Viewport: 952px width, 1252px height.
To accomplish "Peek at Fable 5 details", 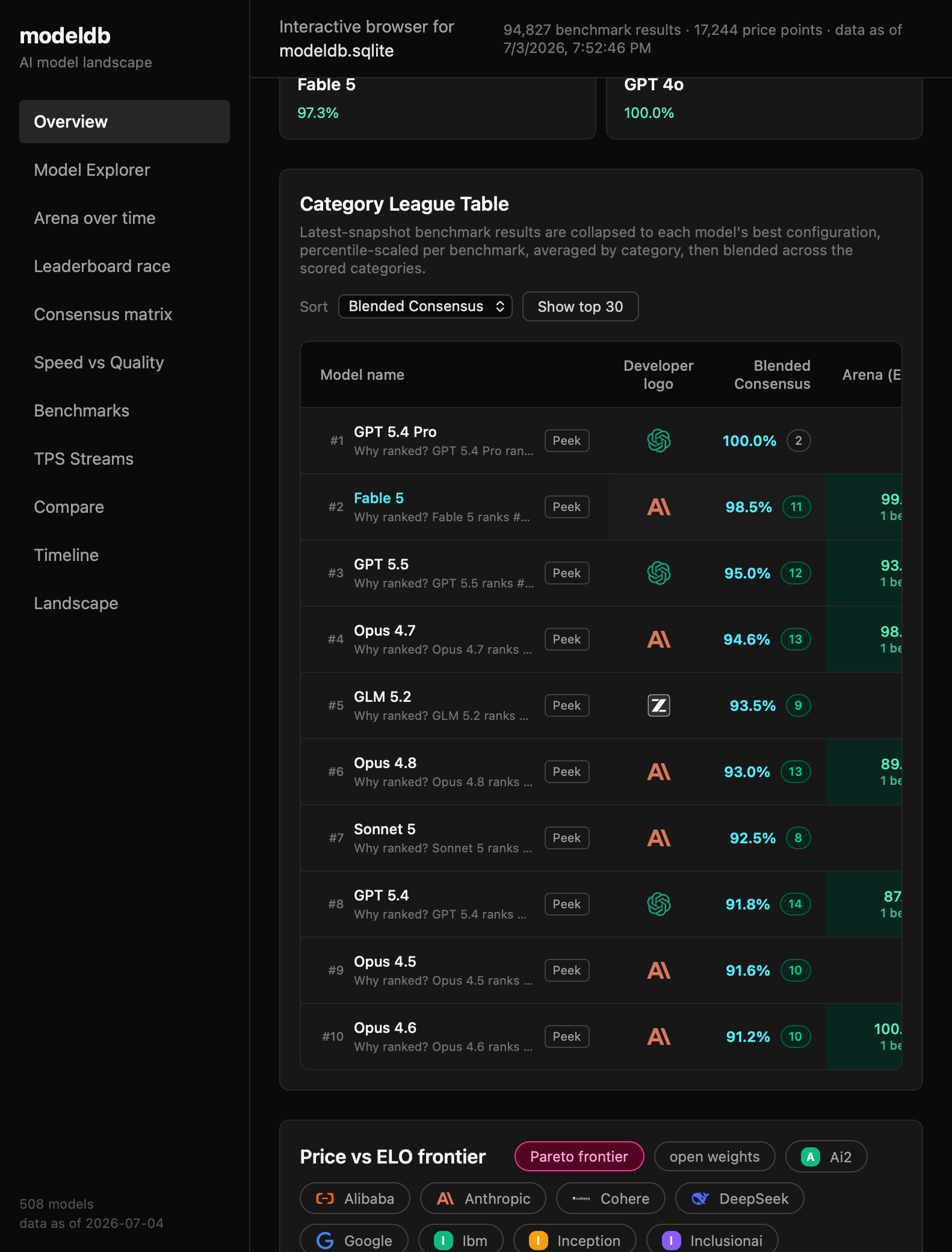I will point(567,507).
